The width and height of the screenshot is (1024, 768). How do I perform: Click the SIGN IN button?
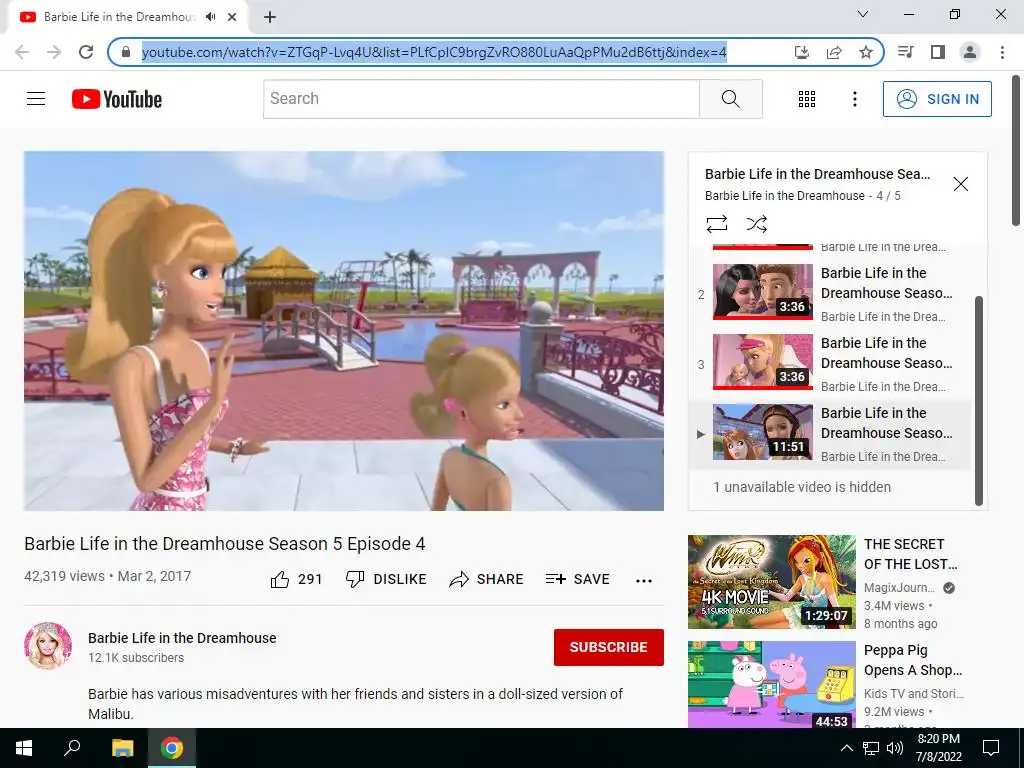[x=937, y=99]
